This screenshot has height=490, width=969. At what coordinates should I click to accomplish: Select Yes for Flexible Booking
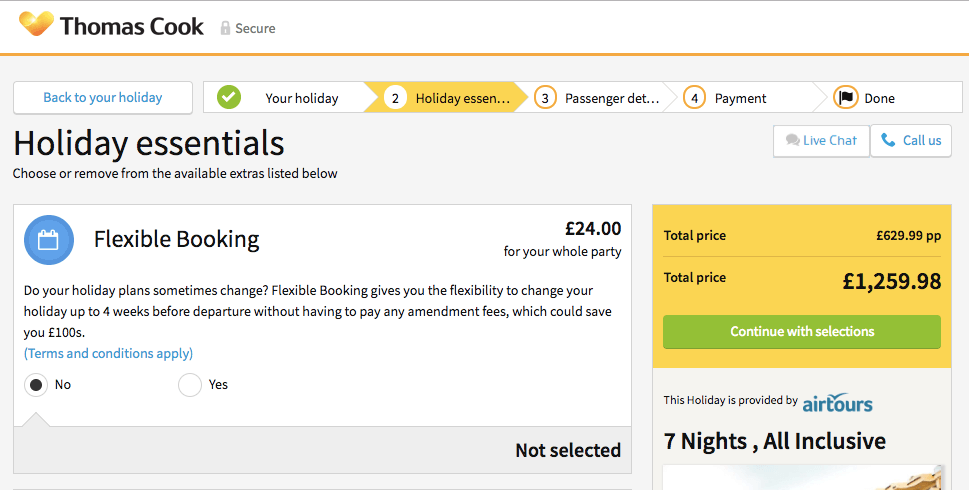click(190, 385)
